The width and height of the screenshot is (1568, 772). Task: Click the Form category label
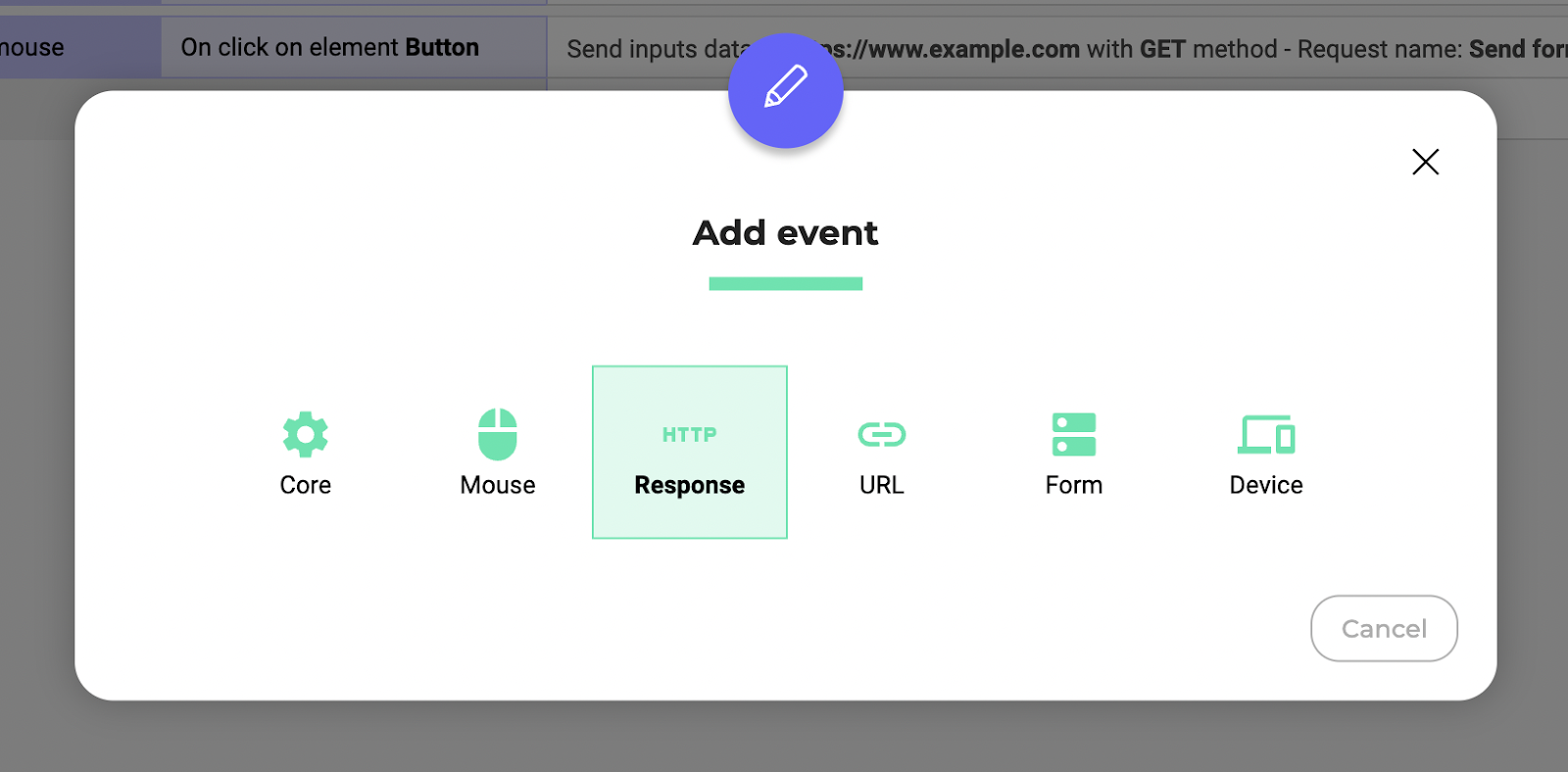[1073, 485]
